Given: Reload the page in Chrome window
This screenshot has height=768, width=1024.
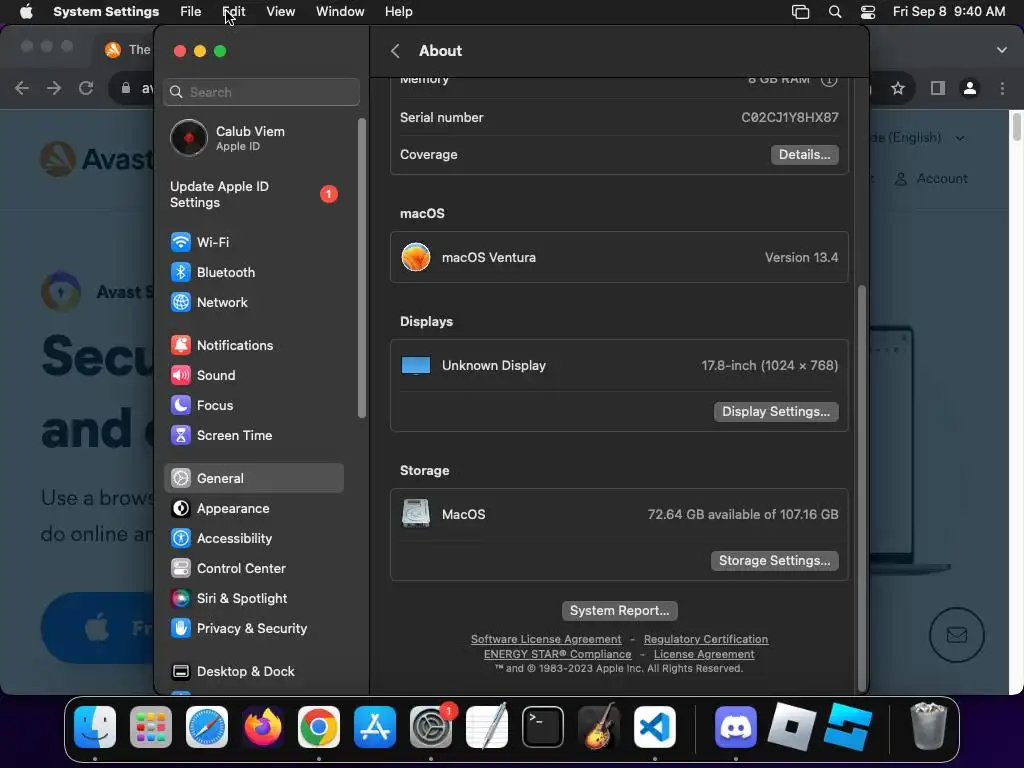Looking at the screenshot, I should (x=86, y=88).
